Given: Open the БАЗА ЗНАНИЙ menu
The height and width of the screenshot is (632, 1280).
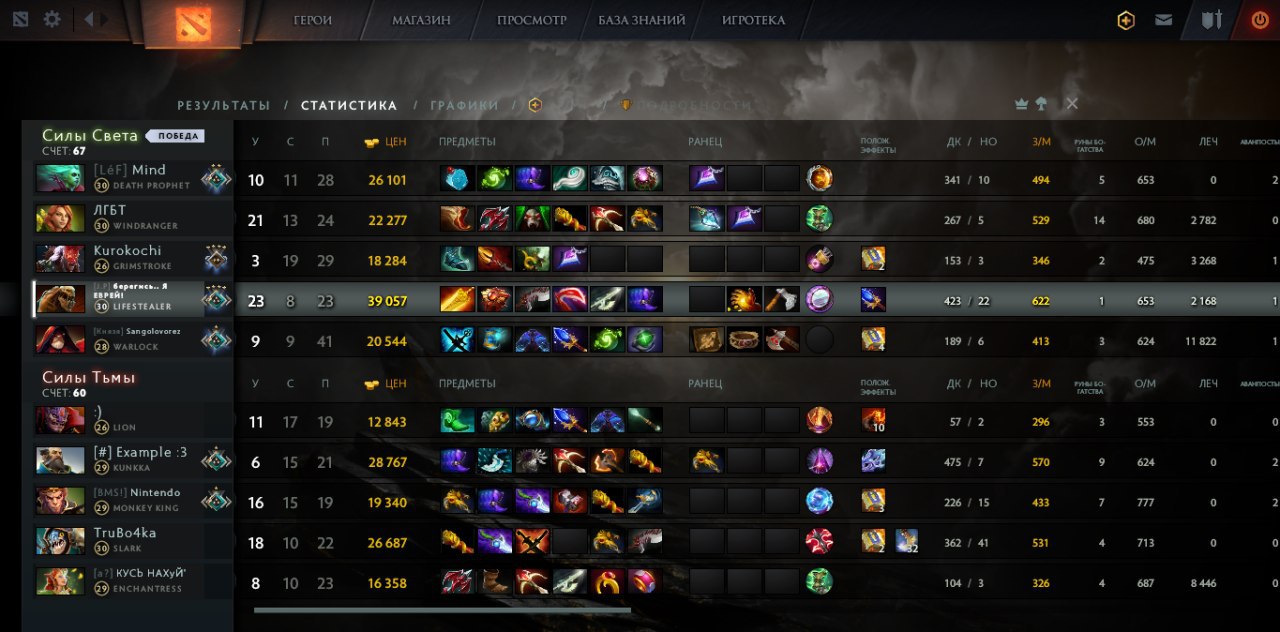Looking at the screenshot, I should click(642, 20).
